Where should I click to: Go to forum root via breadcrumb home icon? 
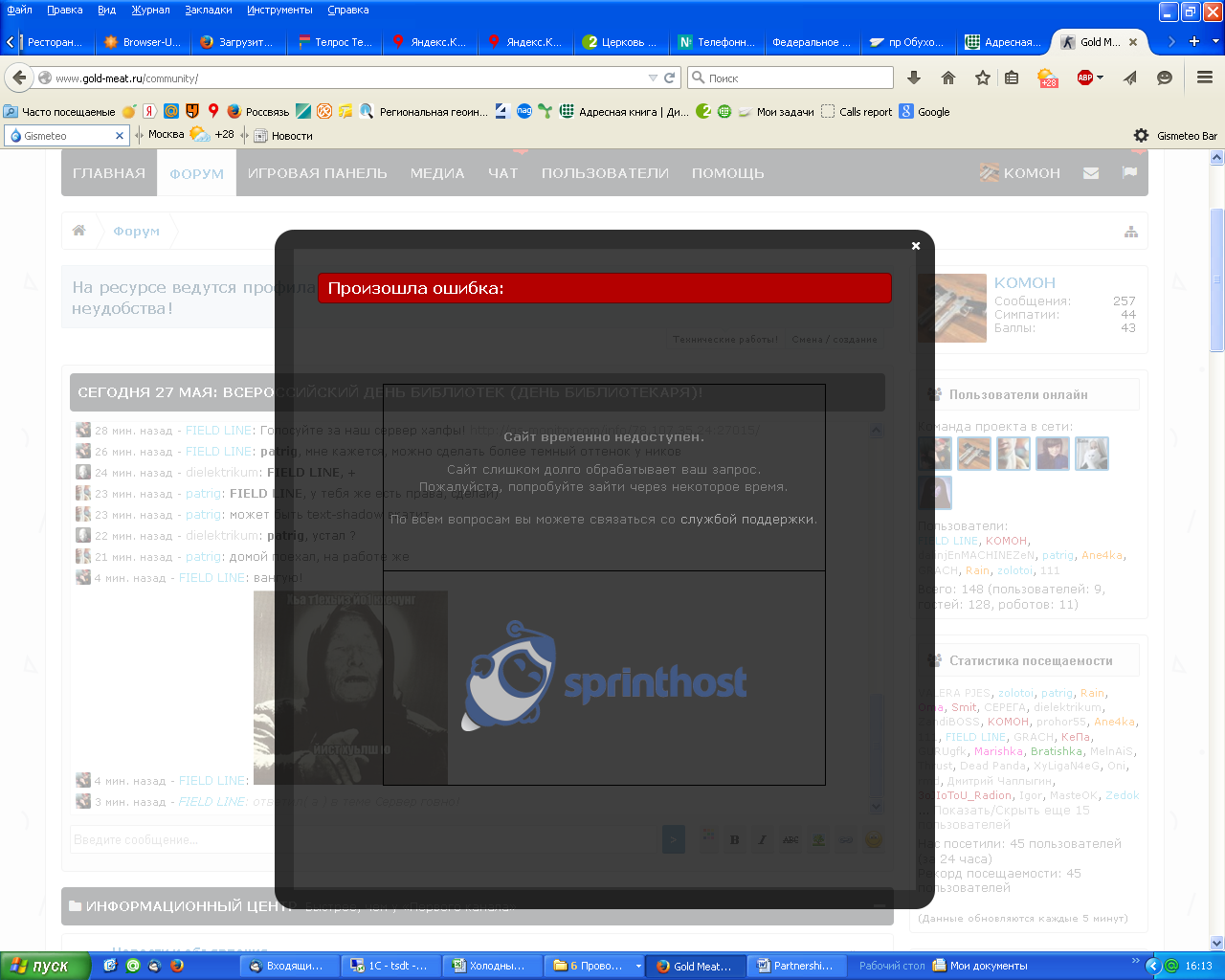[79, 231]
